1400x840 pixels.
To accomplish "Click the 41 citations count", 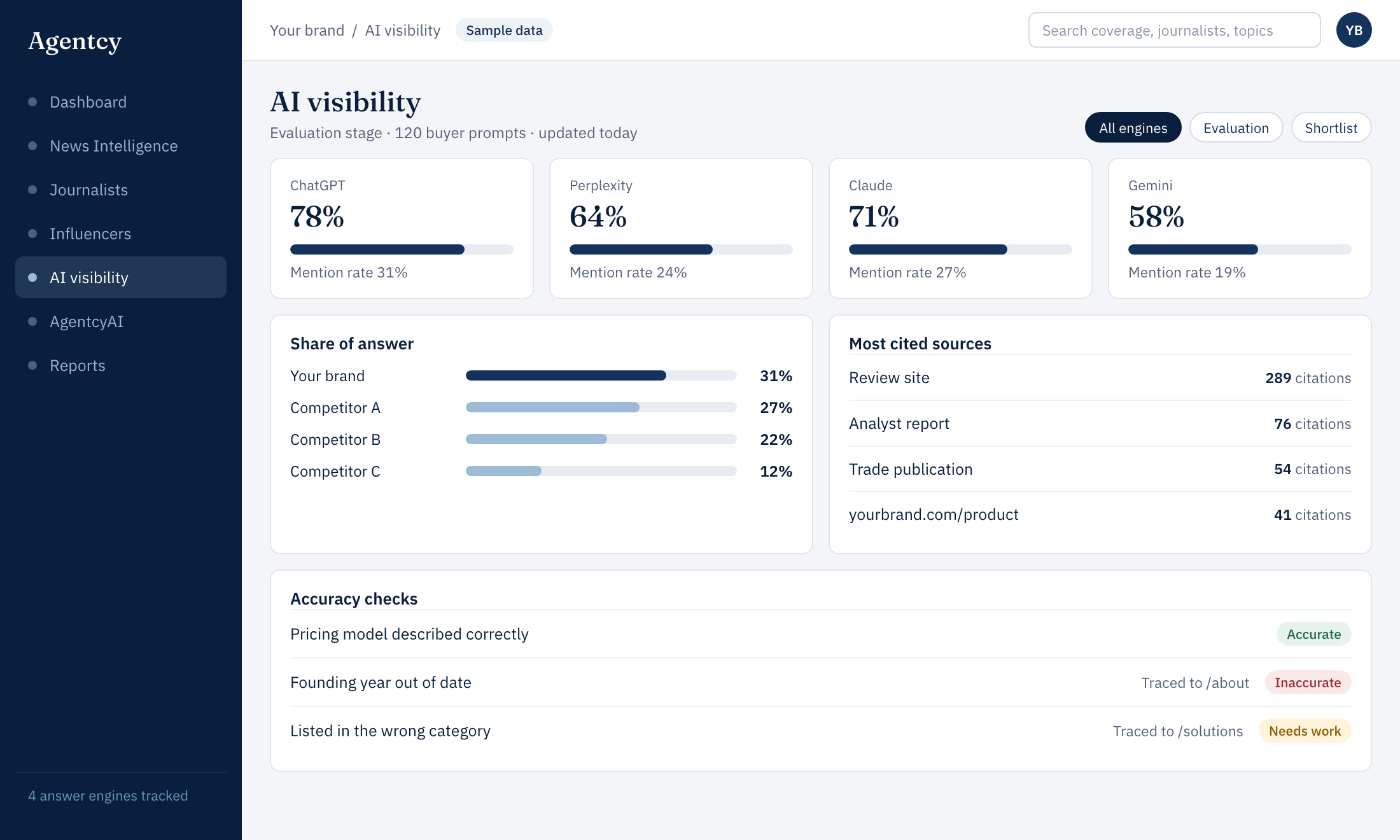I will [x=1312, y=515].
